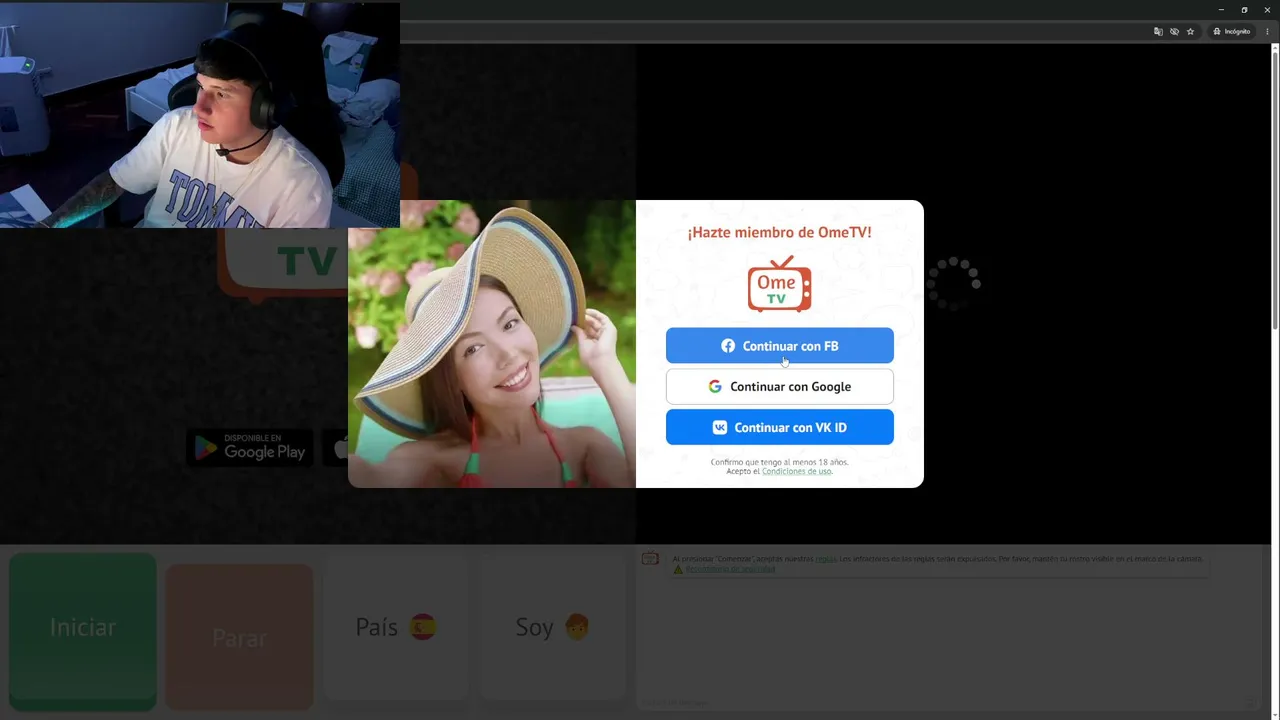Open the Incógnito profile chip

(1232, 32)
